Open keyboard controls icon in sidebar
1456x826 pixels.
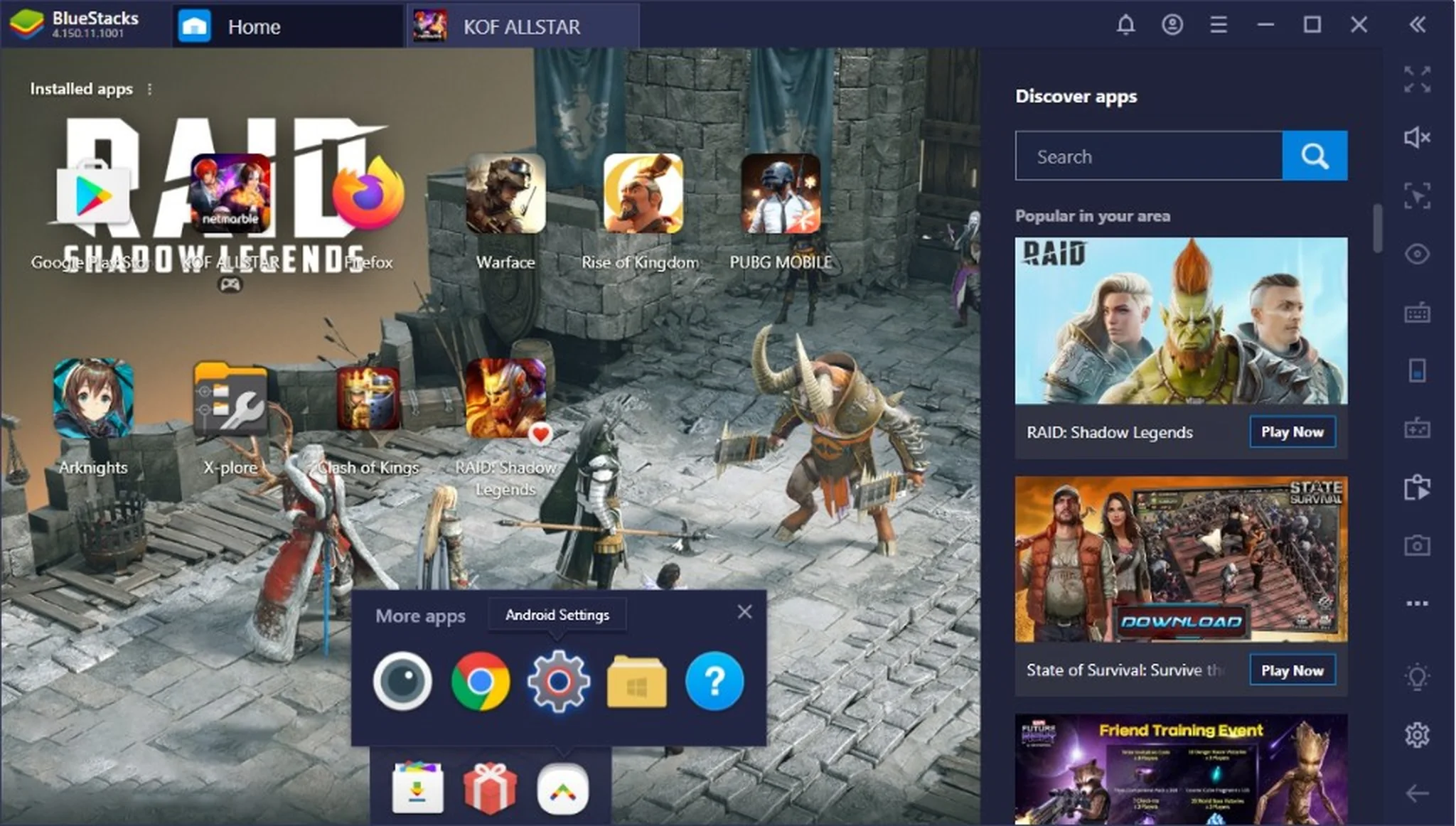coord(1417,312)
